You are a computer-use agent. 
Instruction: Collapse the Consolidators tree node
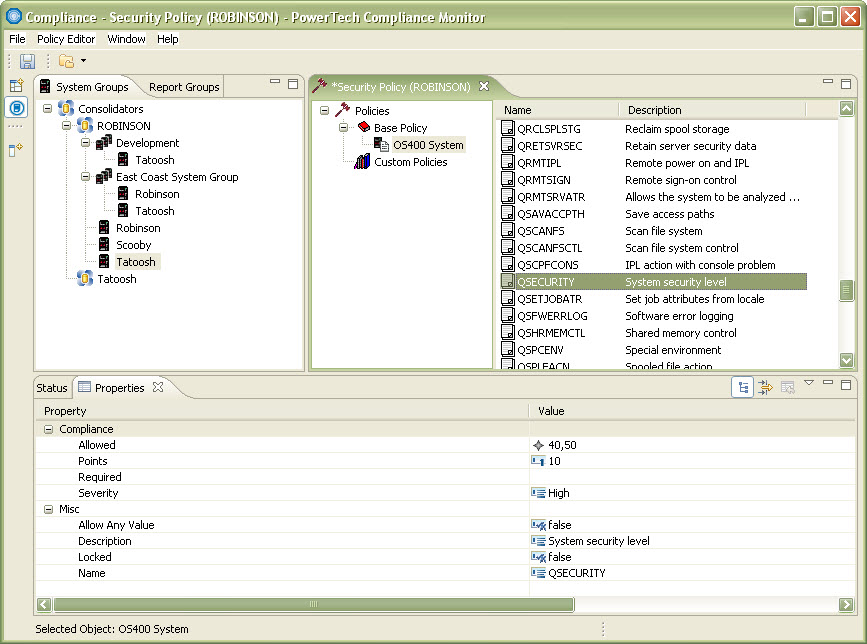pyautogui.click(x=48, y=109)
